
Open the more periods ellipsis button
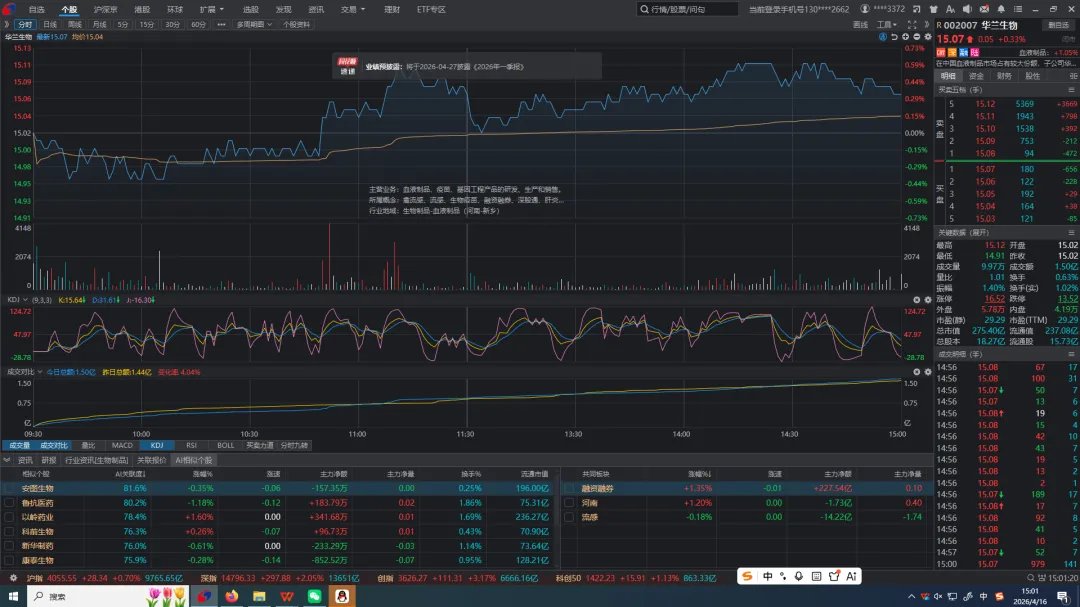pos(221,24)
